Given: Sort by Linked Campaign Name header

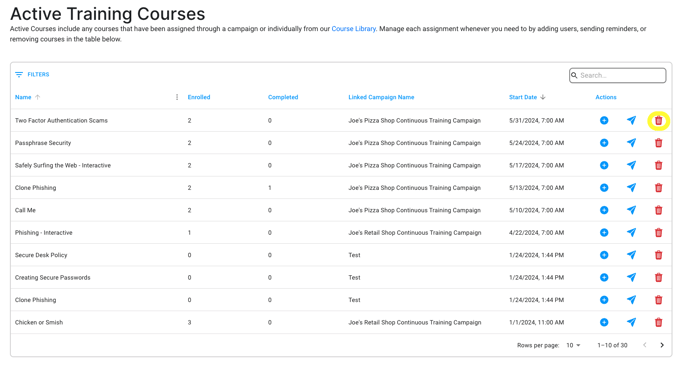Looking at the screenshot, I should tap(381, 97).
